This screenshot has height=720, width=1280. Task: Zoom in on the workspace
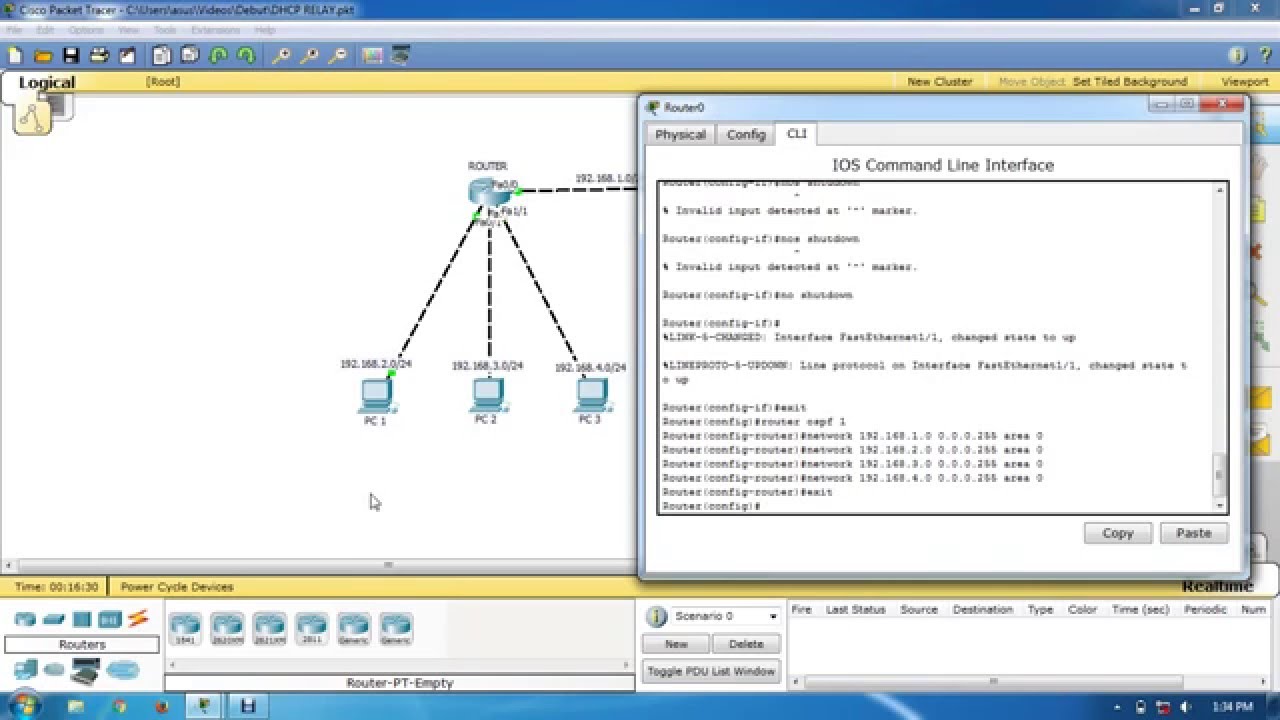pos(282,56)
